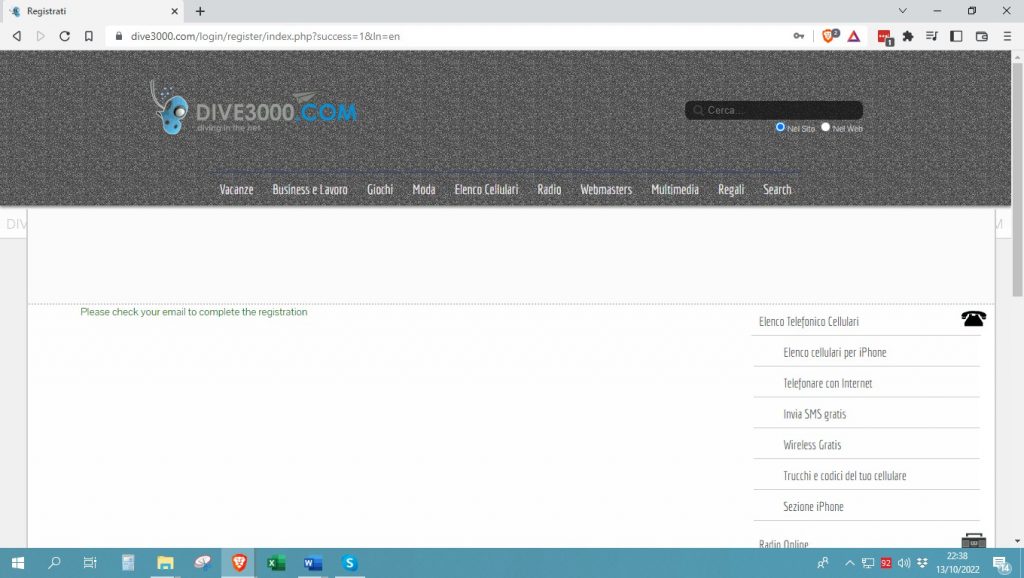Reload the current page
1024x578 pixels.
65,36
